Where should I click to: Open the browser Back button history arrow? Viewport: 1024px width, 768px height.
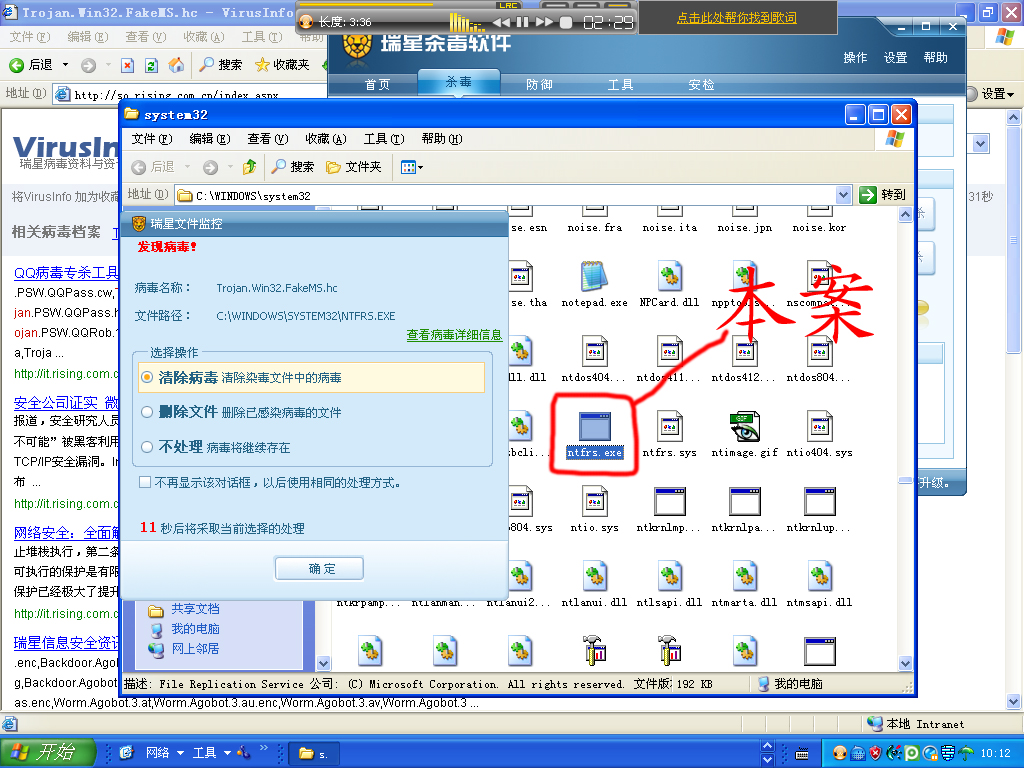pyautogui.click(x=65, y=65)
